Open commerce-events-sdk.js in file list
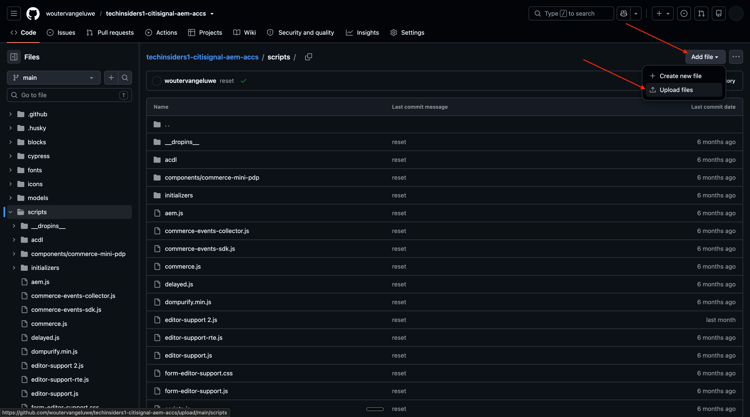Viewport: 750px width, 417px height. (x=200, y=249)
